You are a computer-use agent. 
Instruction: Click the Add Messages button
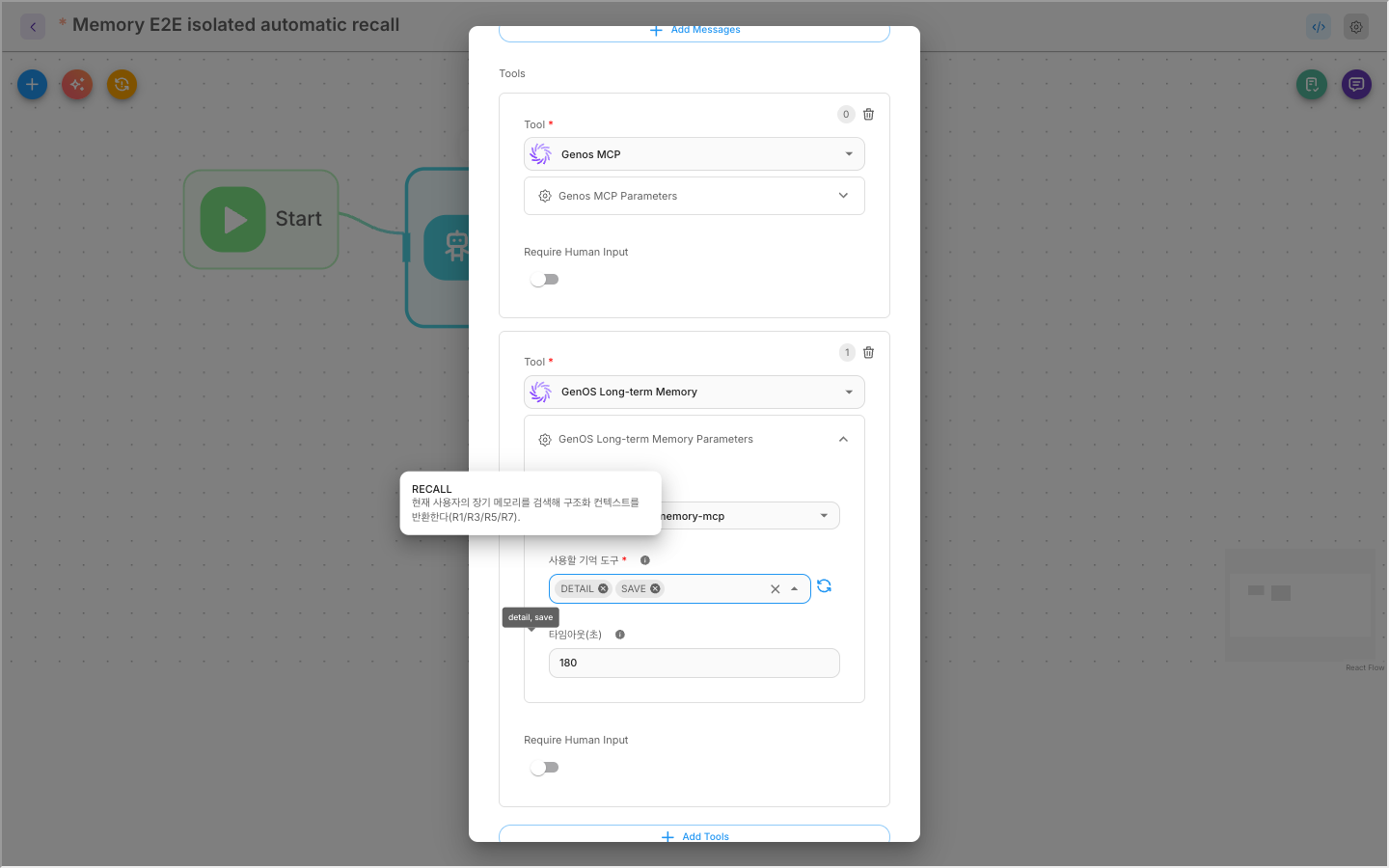tap(694, 32)
